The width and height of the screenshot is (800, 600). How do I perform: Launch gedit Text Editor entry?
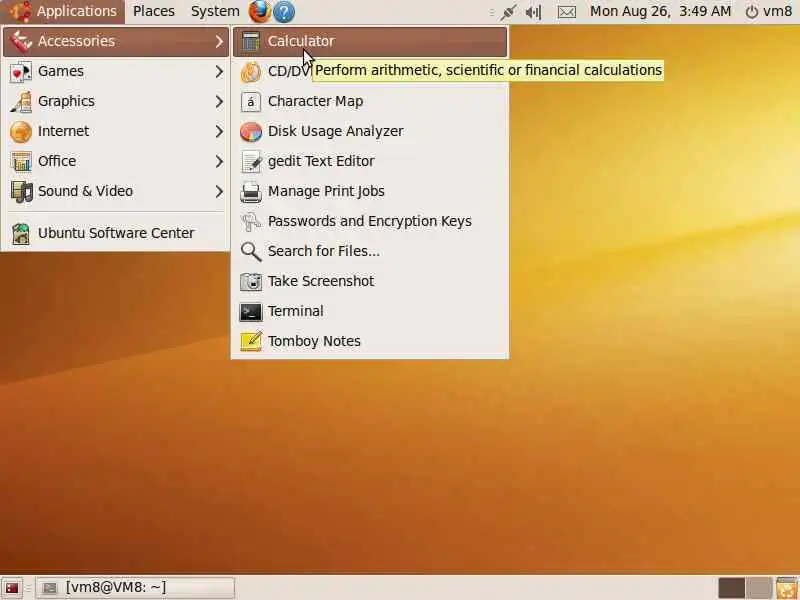[x=370, y=162]
